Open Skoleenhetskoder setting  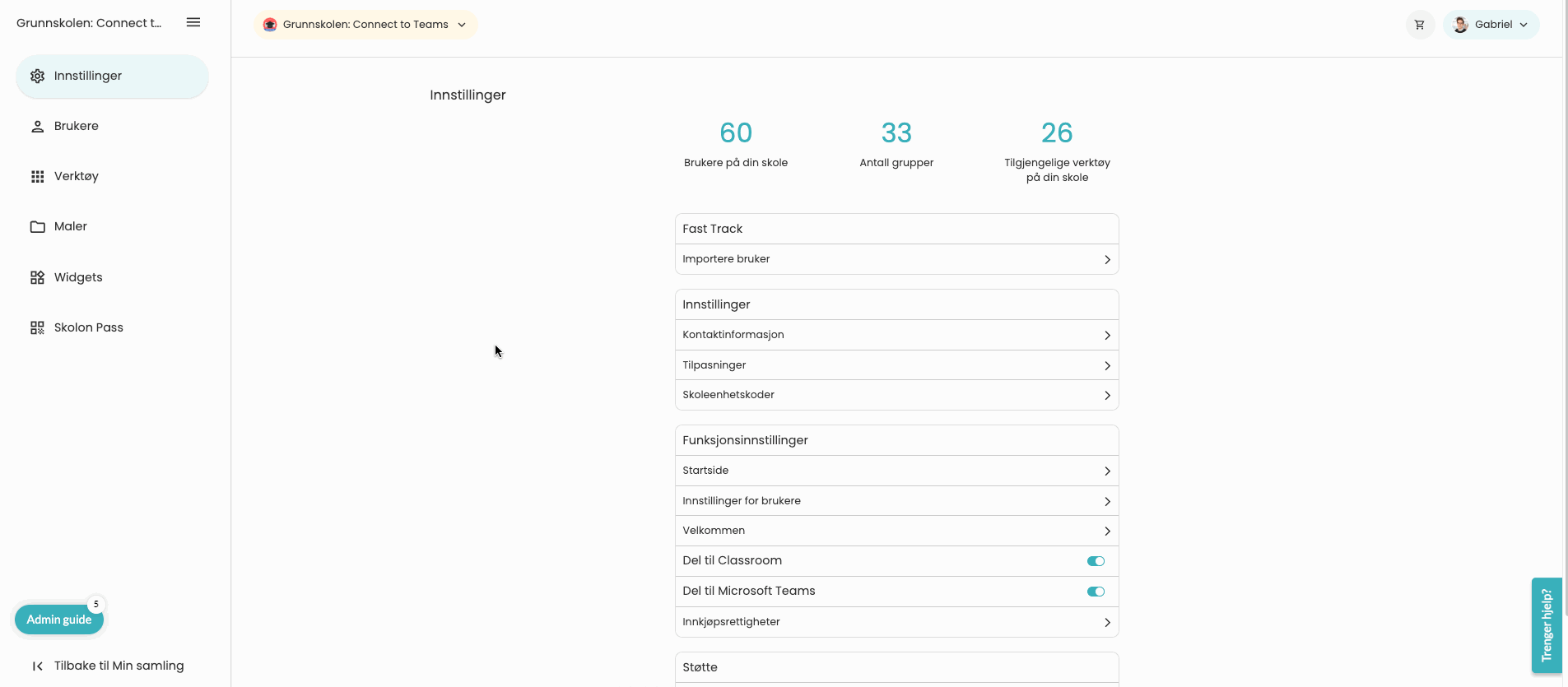point(896,395)
